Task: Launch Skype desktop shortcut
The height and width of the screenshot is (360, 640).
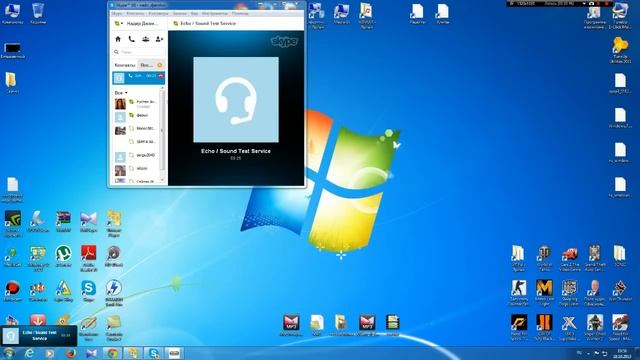Action: tap(88, 291)
